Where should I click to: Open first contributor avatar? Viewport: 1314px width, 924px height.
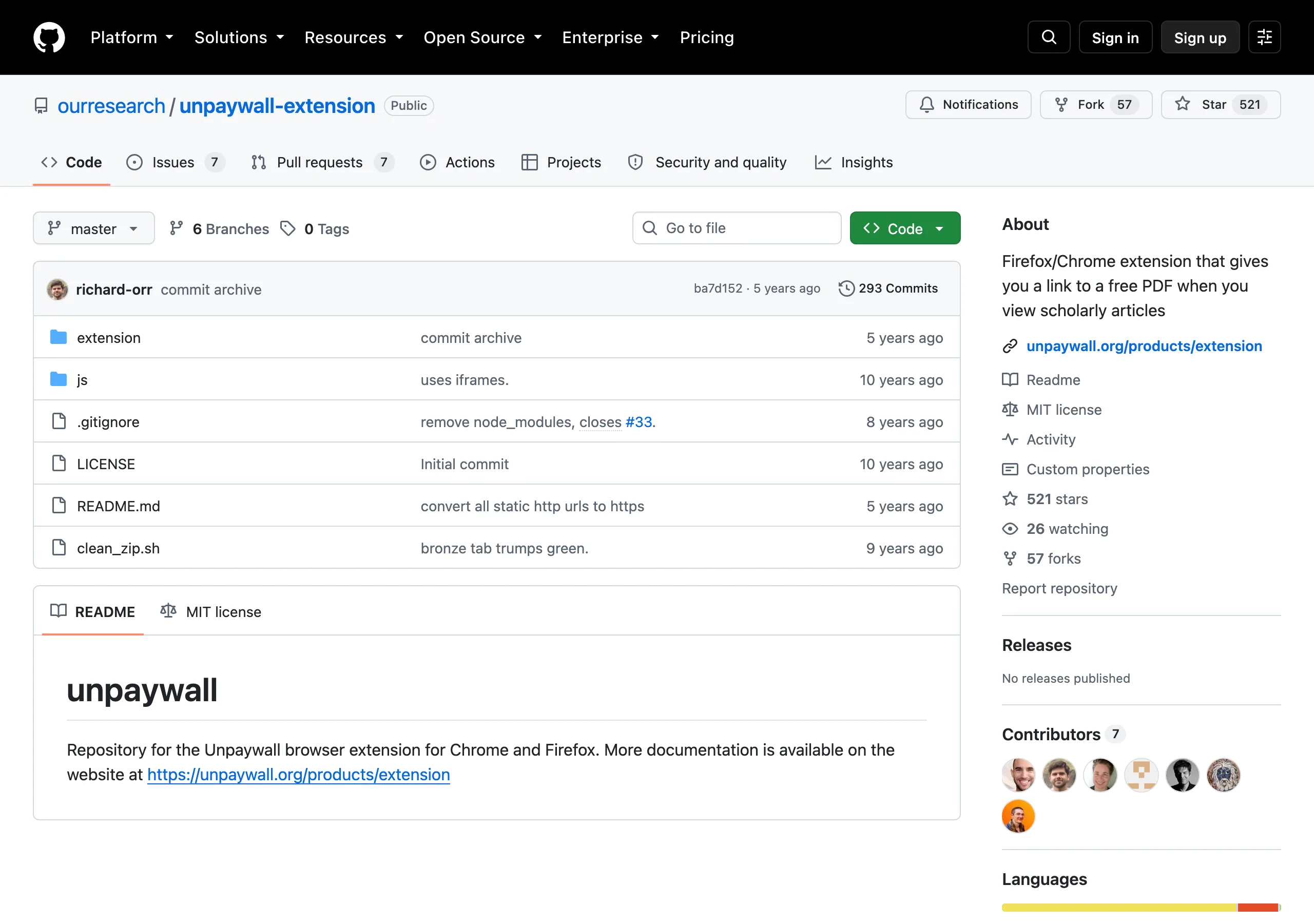[1019, 775]
